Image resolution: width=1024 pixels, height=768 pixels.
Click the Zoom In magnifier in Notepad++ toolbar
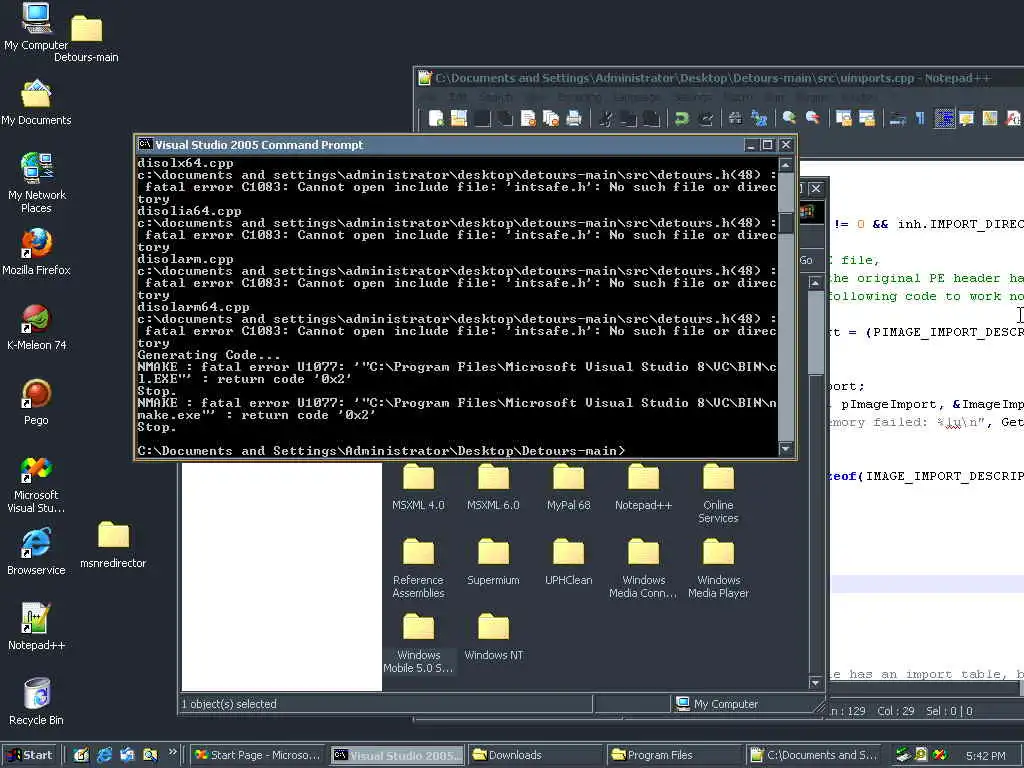(x=790, y=118)
